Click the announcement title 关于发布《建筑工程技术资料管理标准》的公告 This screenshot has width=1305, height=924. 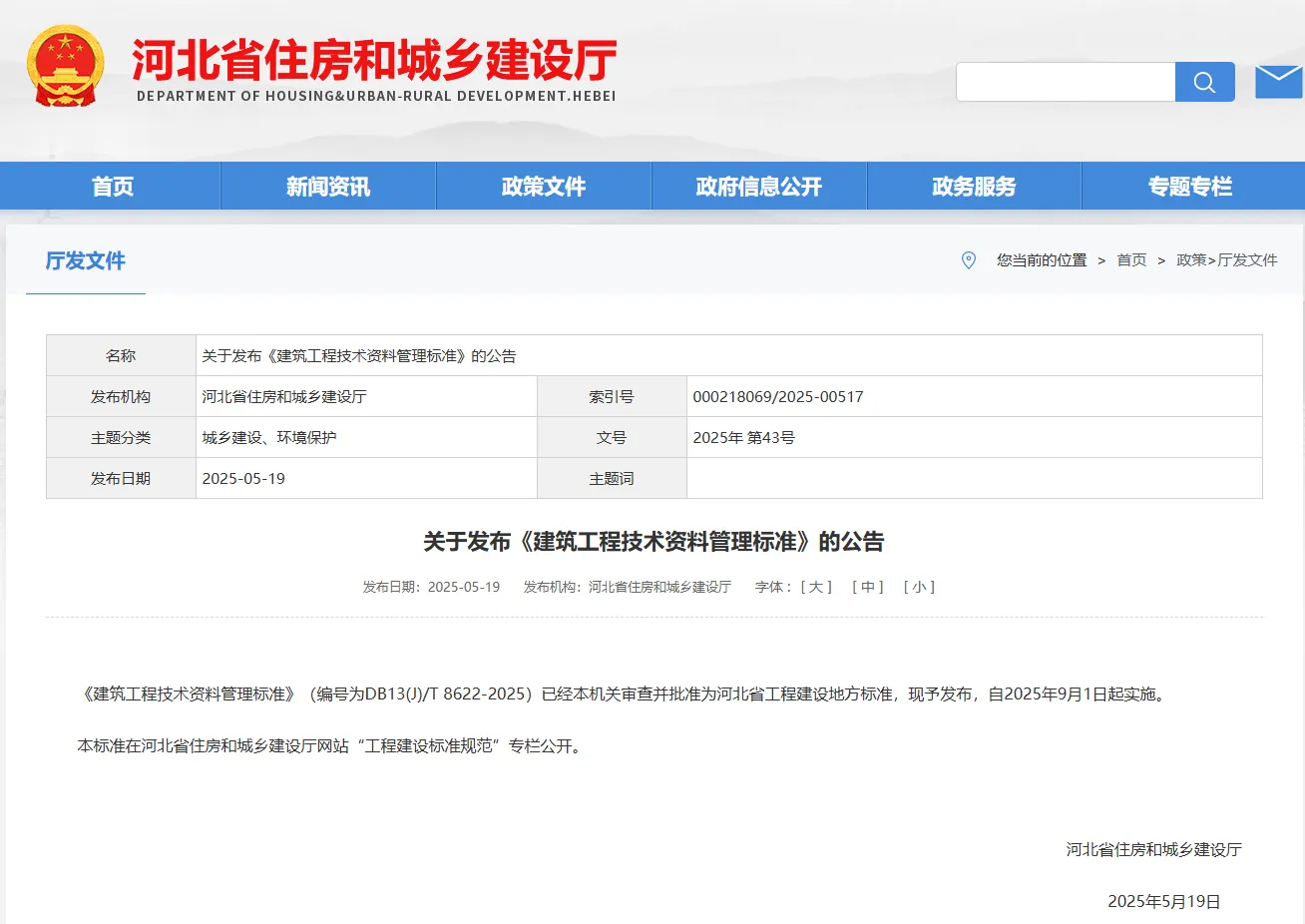coord(652,542)
